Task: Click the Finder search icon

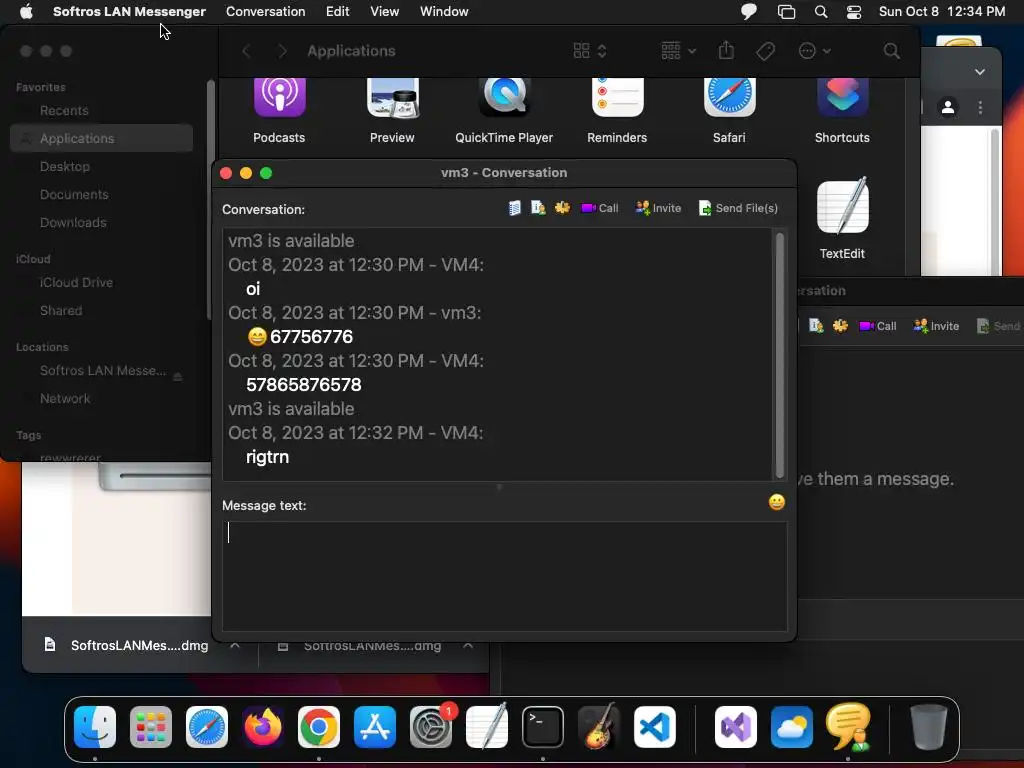Action: point(891,51)
